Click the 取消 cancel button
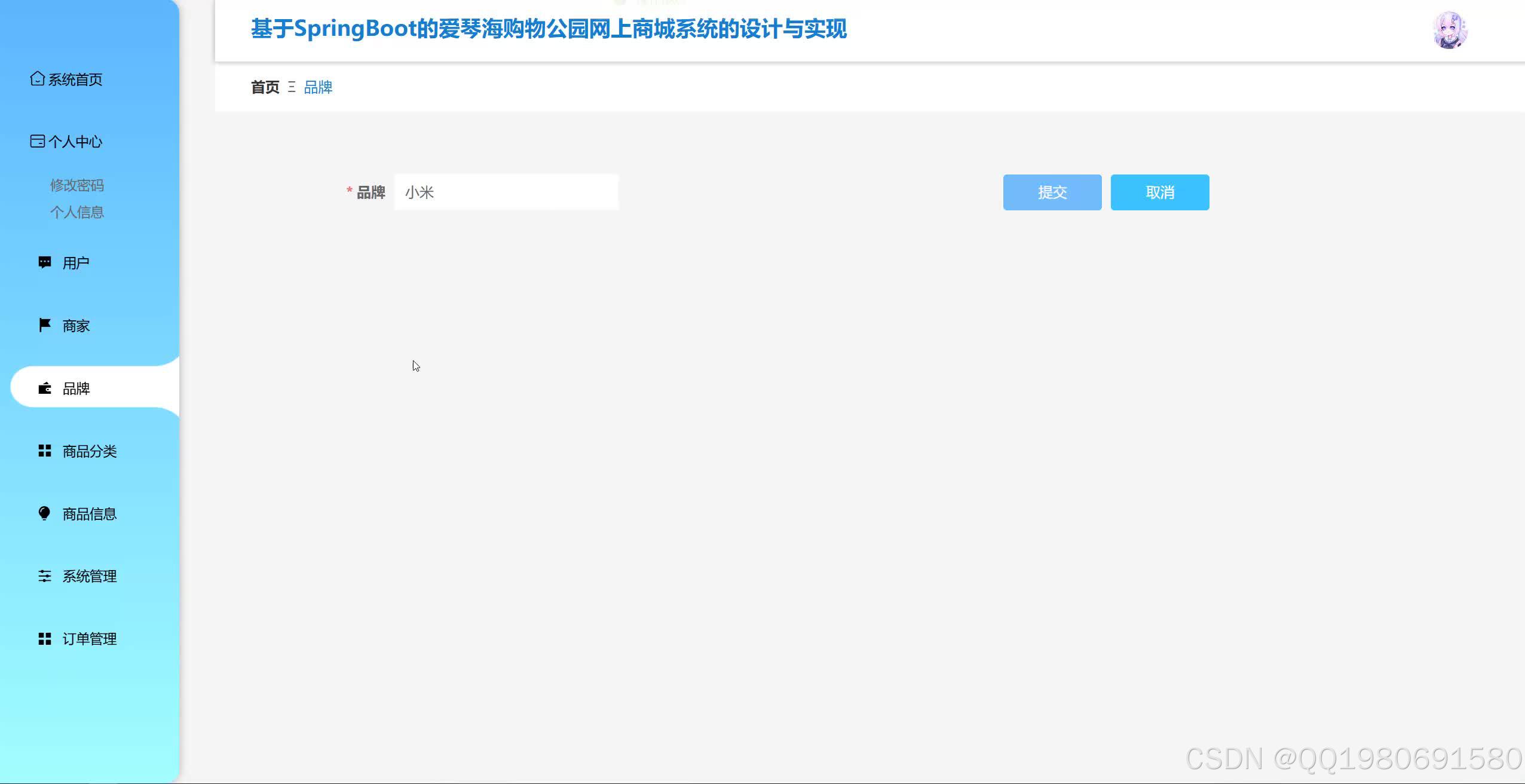This screenshot has width=1525, height=784. click(x=1159, y=192)
